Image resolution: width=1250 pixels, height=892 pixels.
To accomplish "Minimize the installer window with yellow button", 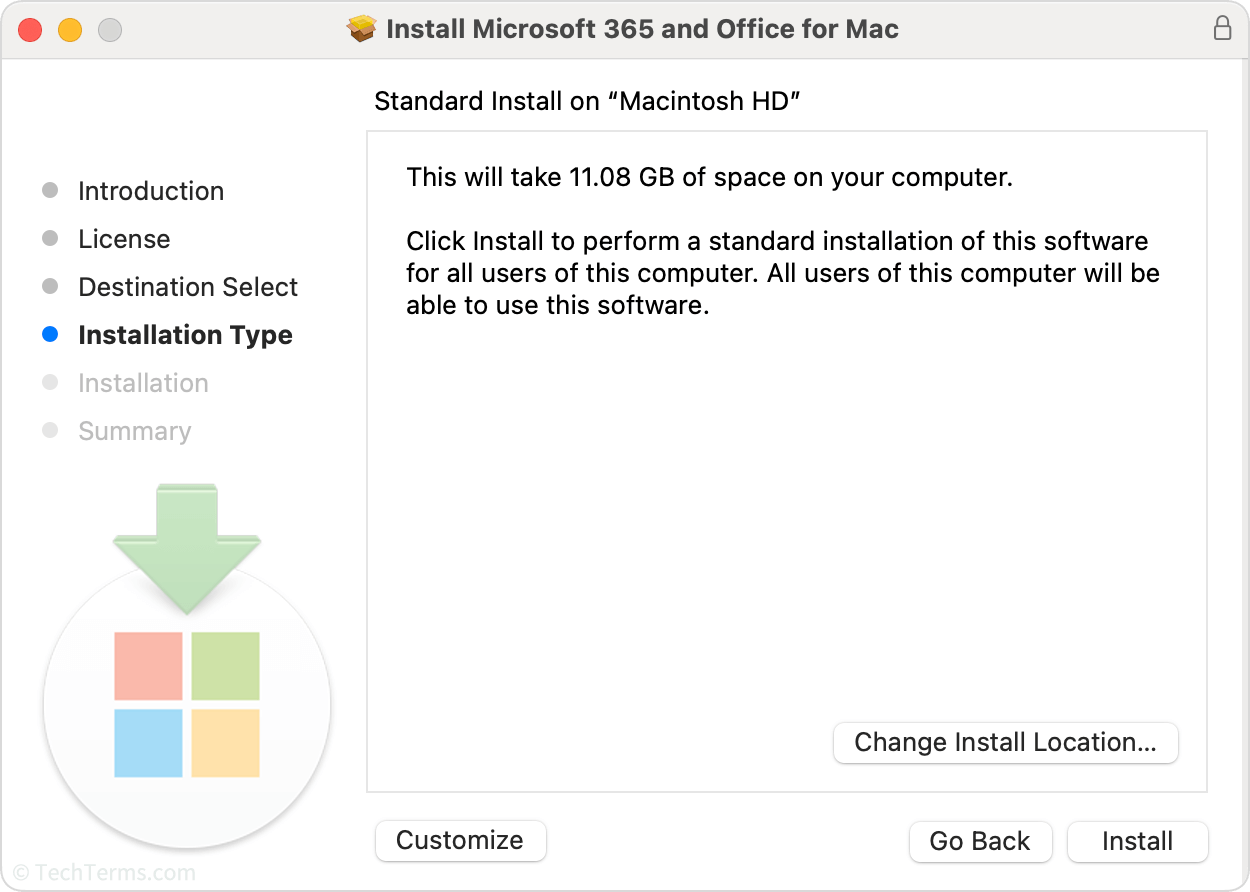I will (70, 30).
